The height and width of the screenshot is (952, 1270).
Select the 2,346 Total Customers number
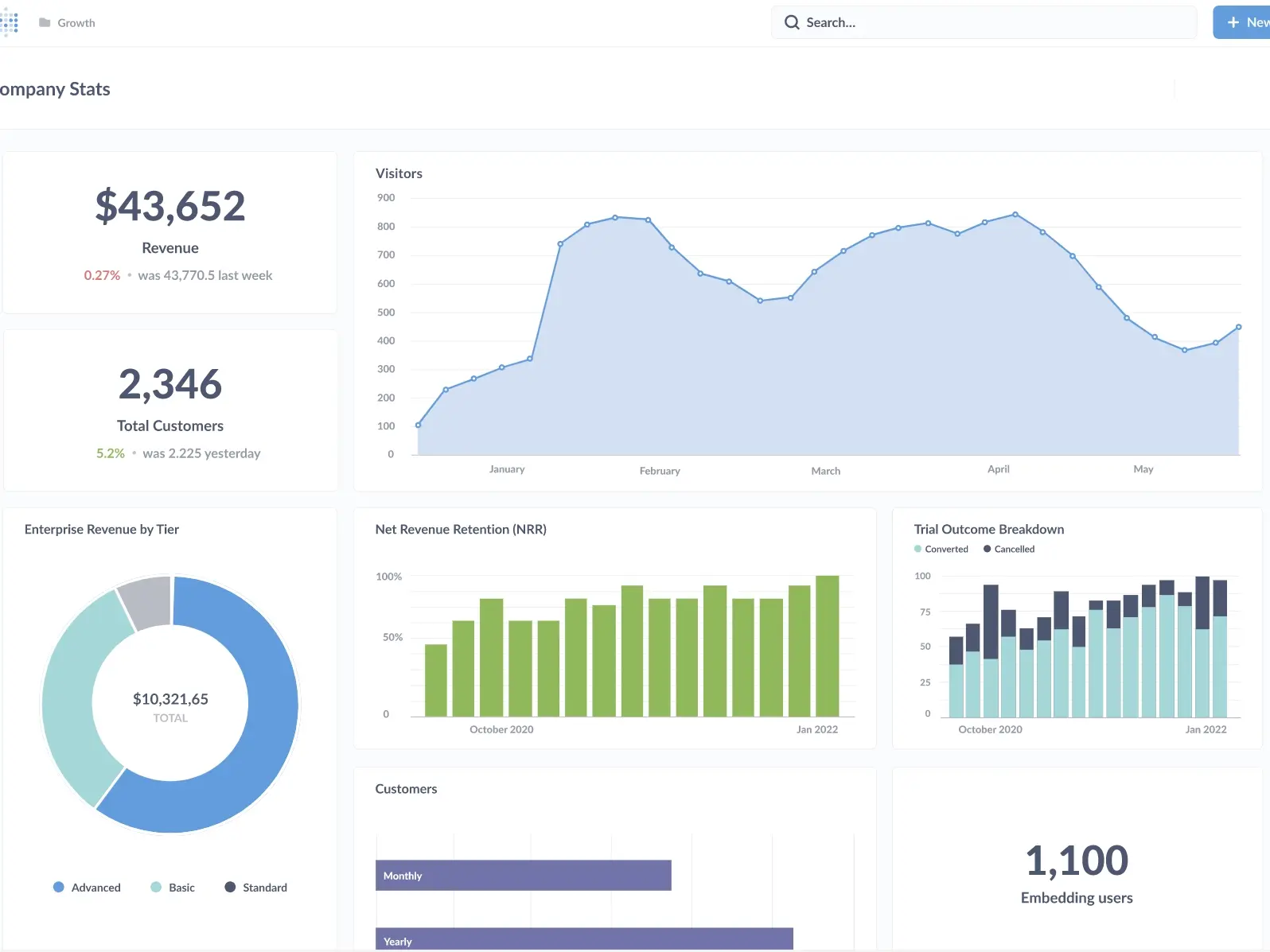[x=170, y=384]
